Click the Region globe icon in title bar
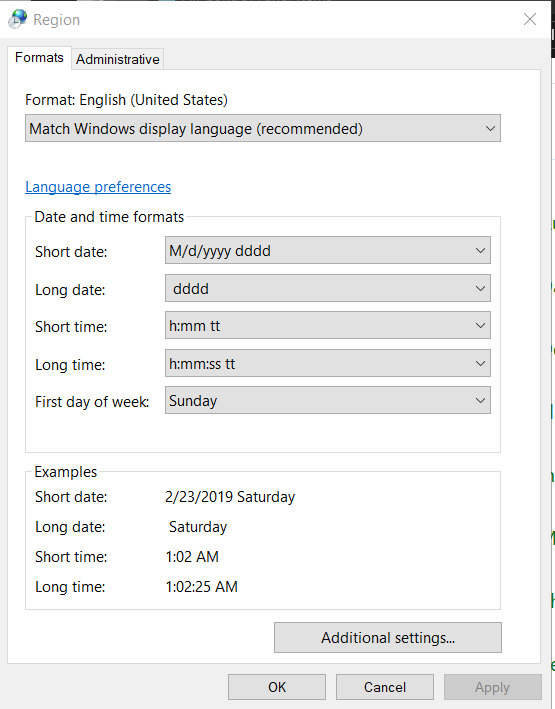555x709 pixels. [18, 19]
